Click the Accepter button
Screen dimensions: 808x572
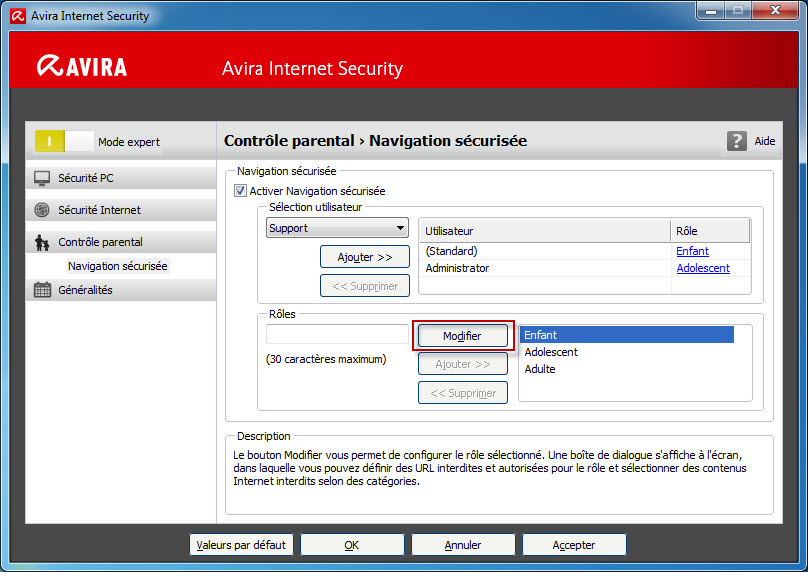[574, 545]
